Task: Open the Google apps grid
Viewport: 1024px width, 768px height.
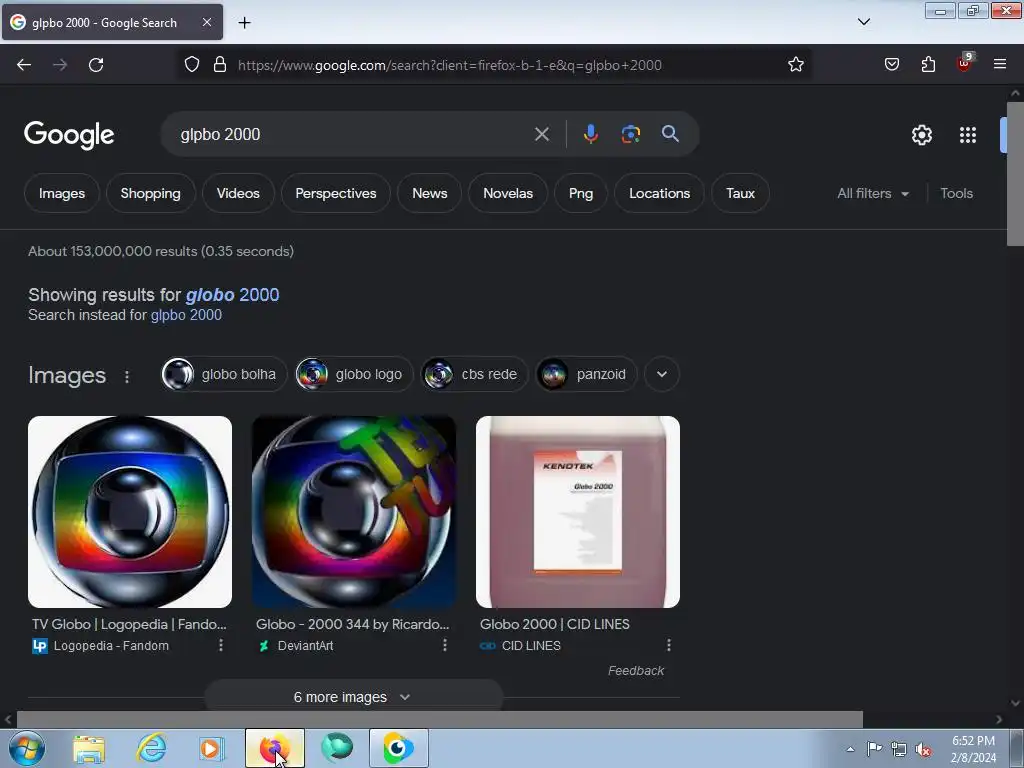Action: click(x=968, y=135)
